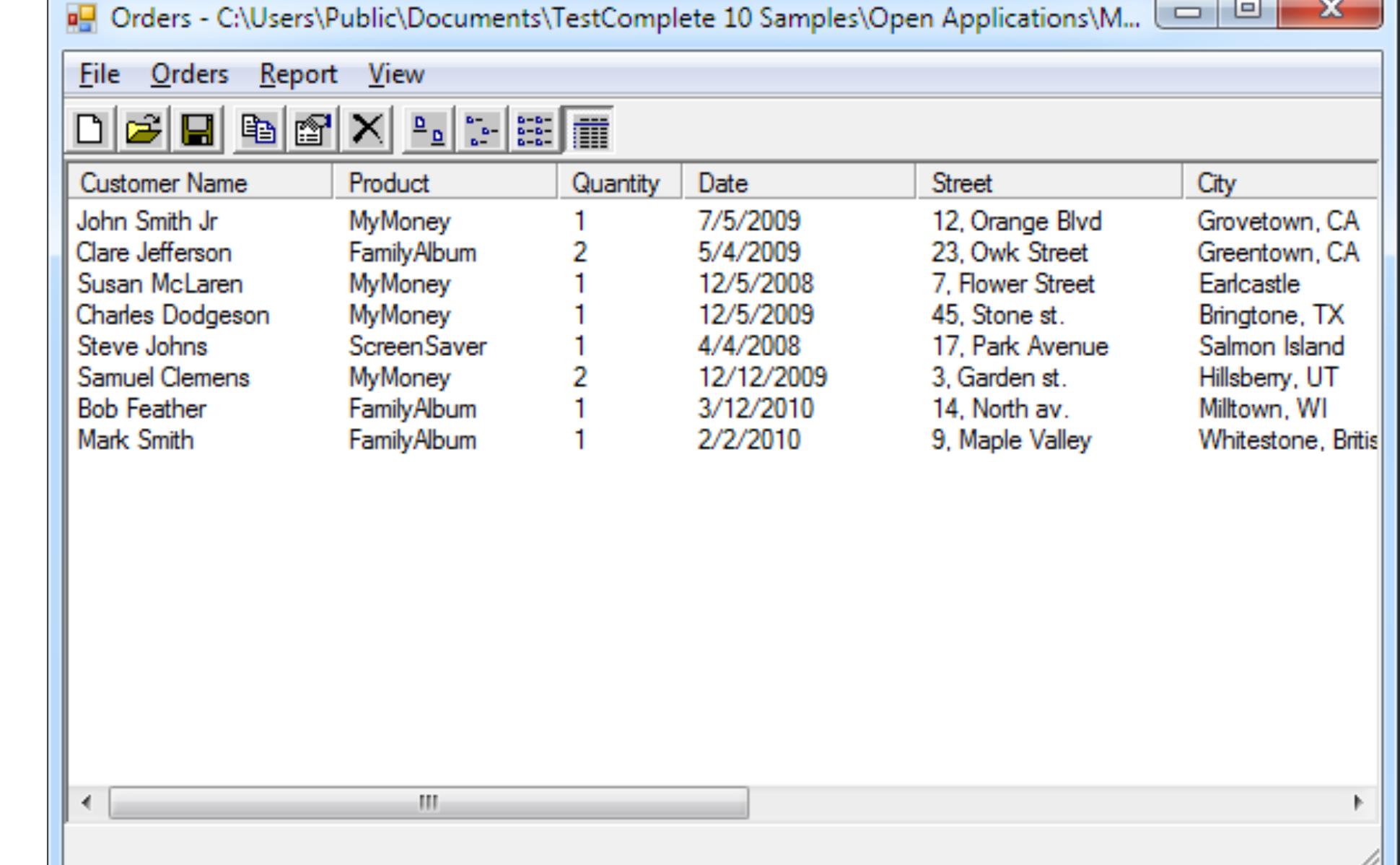Select the Susan McLaren order row
The height and width of the screenshot is (865, 1400).
coord(159,284)
